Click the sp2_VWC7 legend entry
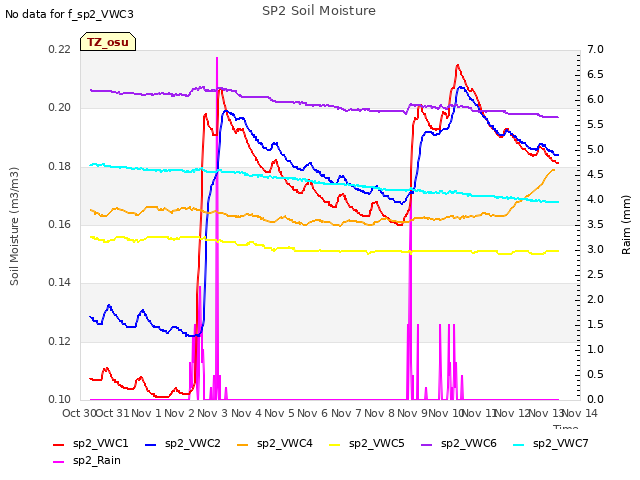Image resolution: width=640 pixels, height=480 pixels. (551, 443)
